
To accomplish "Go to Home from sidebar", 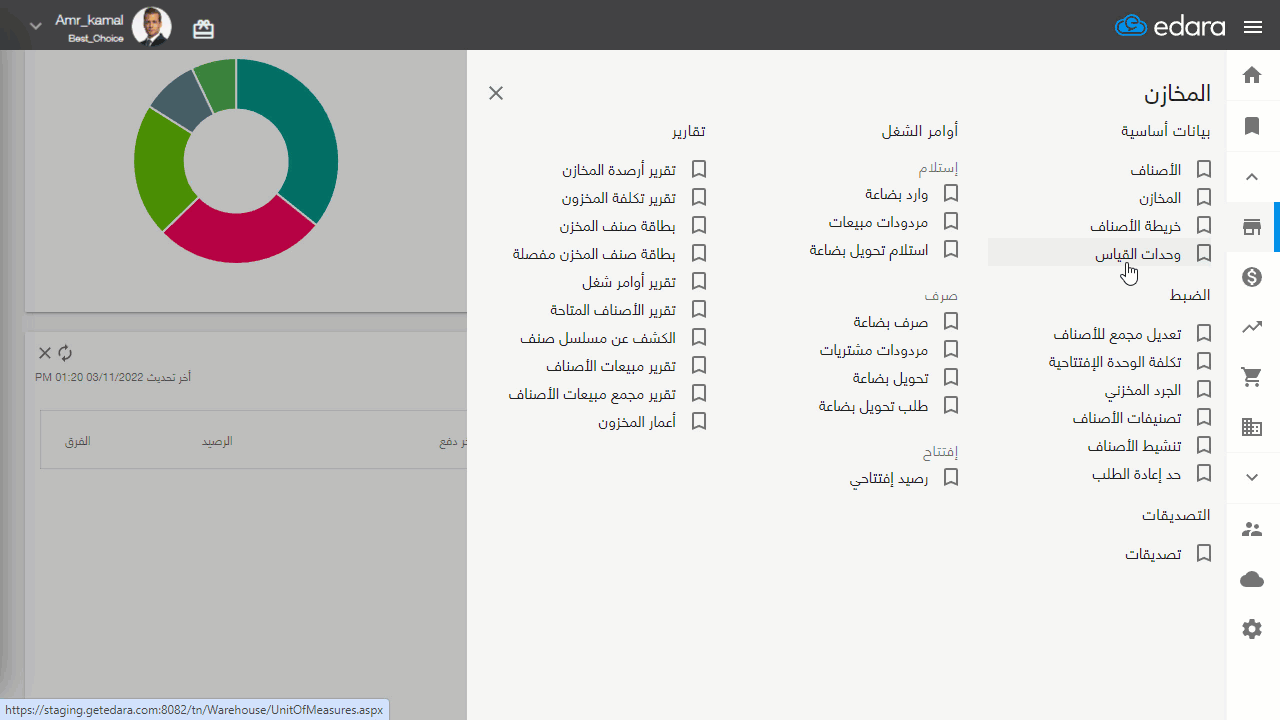I will click(1252, 75).
